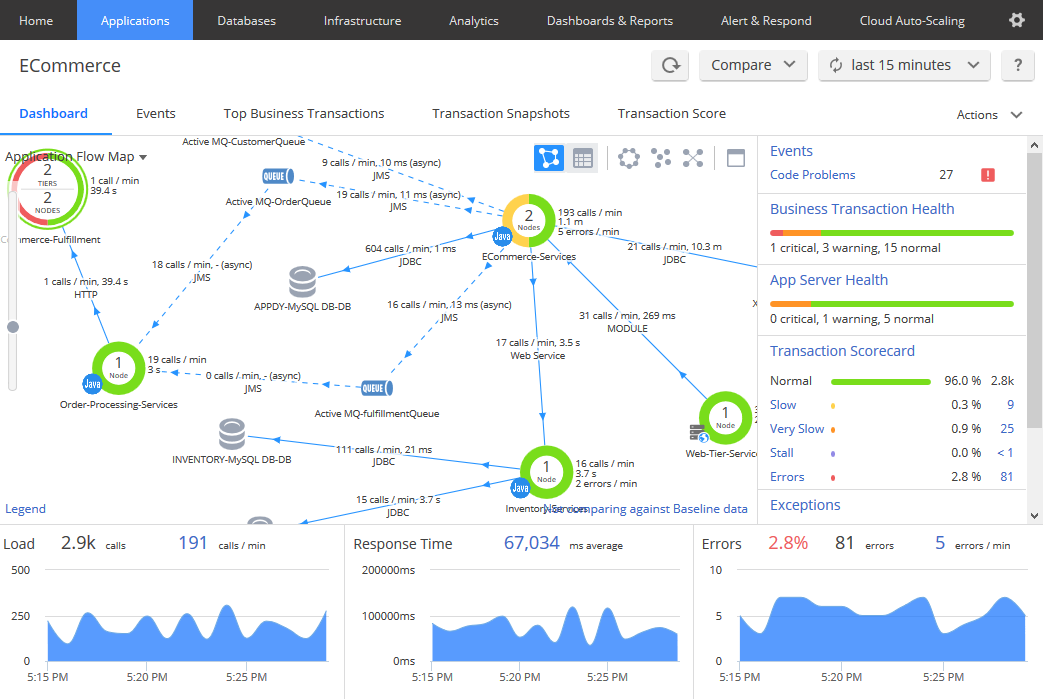Screen dimensions: 1043x699
Task: Click the right panel scrollbar up arrow
Action: pos(1034,144)
